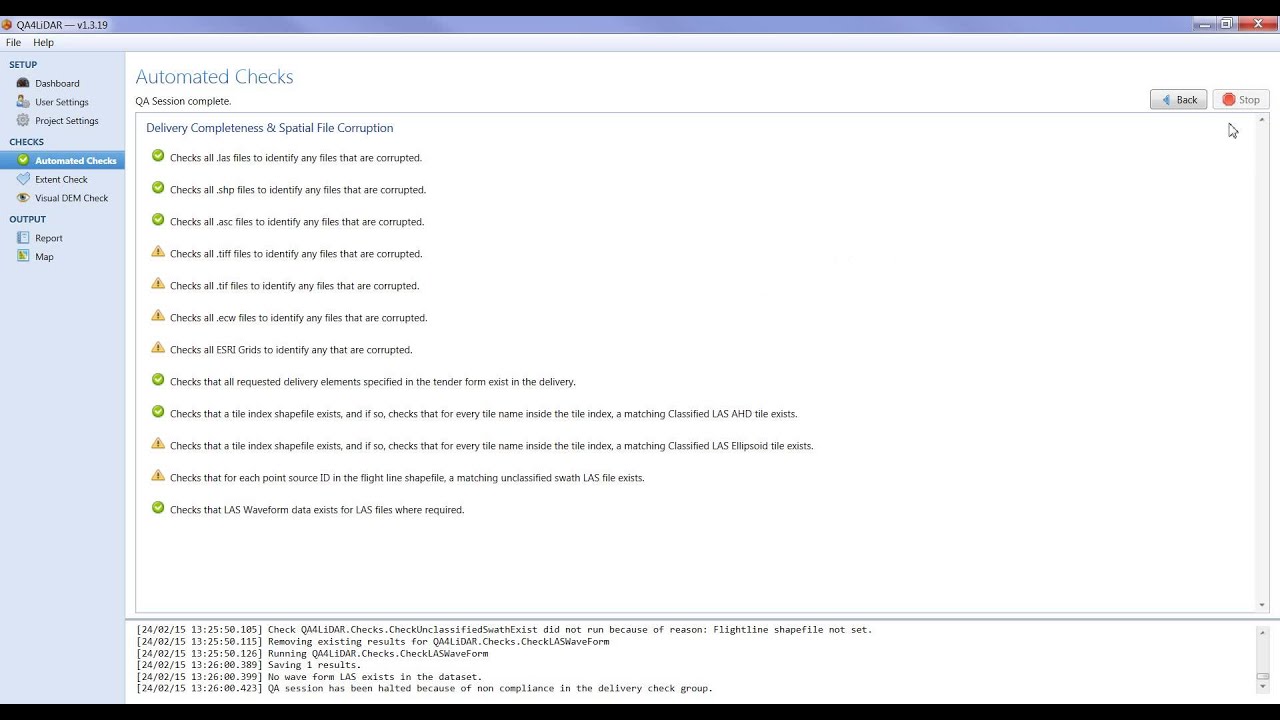The width and height of the screenshot is (1280, 720).
Task: Open the Dashboard icon in sidebar
Action: click(23, 83)
